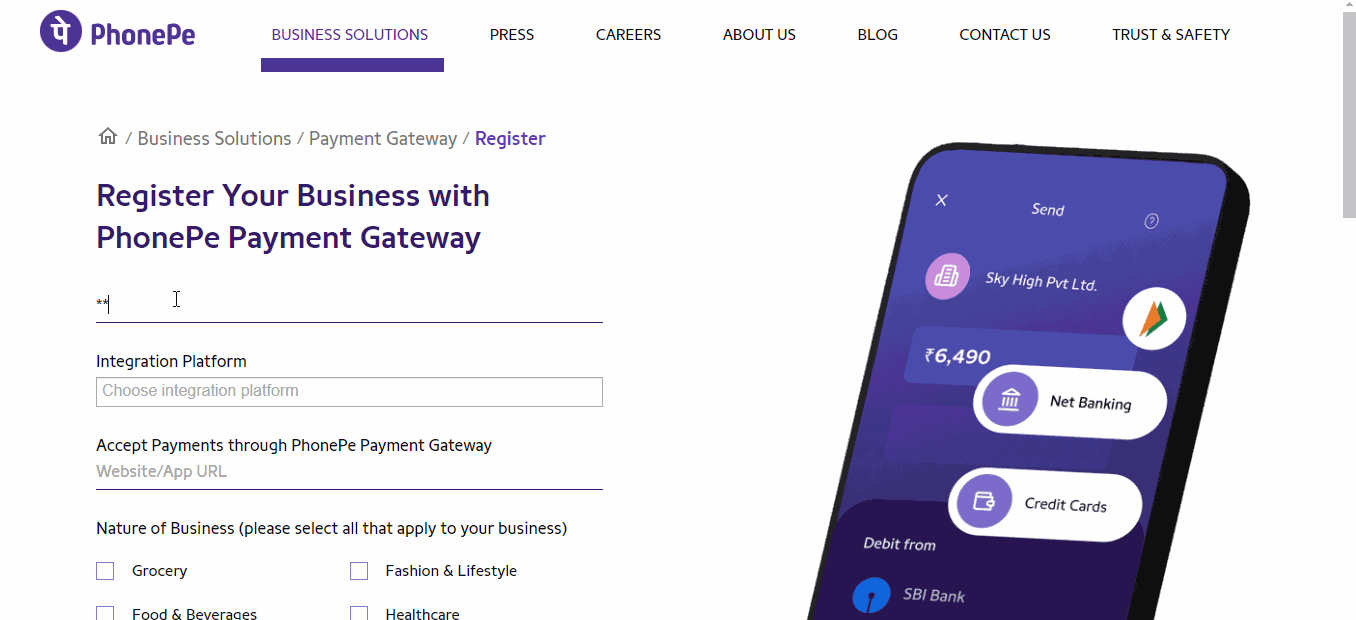Check the Grocery checkbox
This screenshot has height=620, width=1356.
(x=105, y=570)
